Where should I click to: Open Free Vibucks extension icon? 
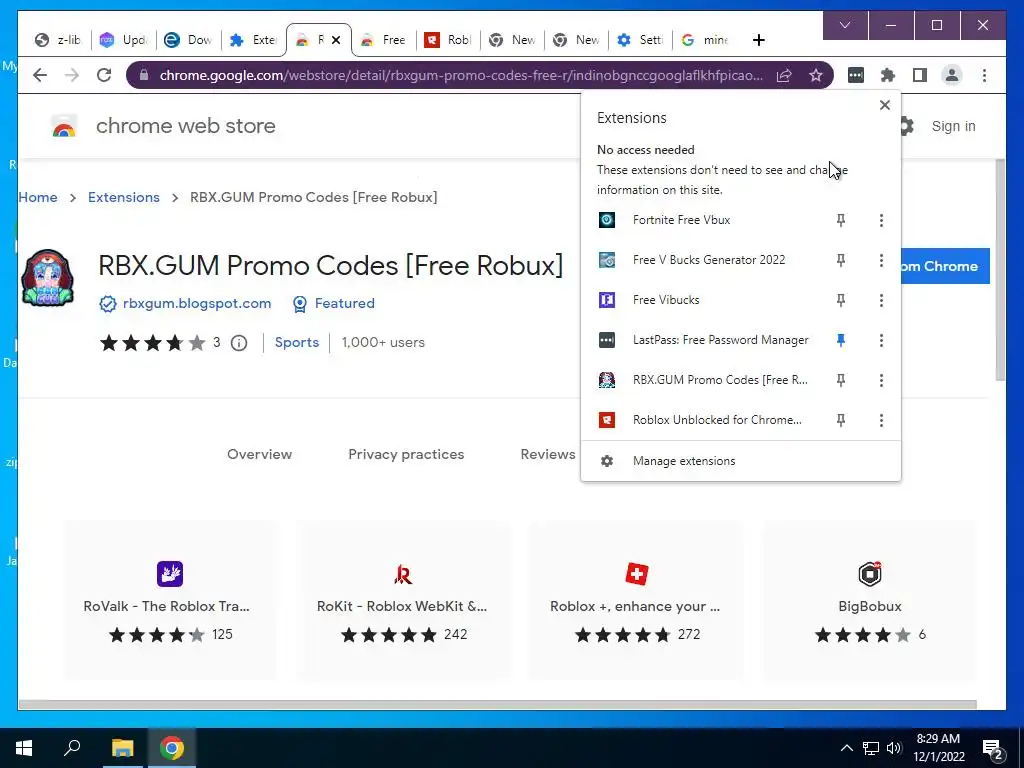tap(607, 300)
